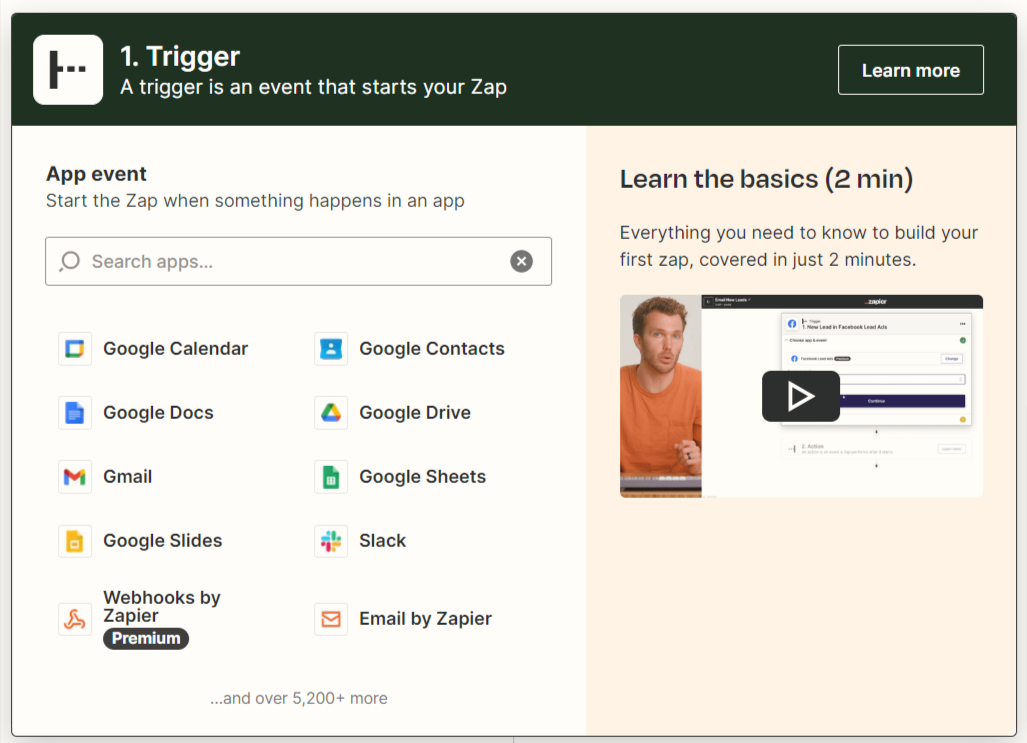This screenshot has width=1027, height=743.
Task: Choose the Google Calendar label
Action: tap(176, 349)
